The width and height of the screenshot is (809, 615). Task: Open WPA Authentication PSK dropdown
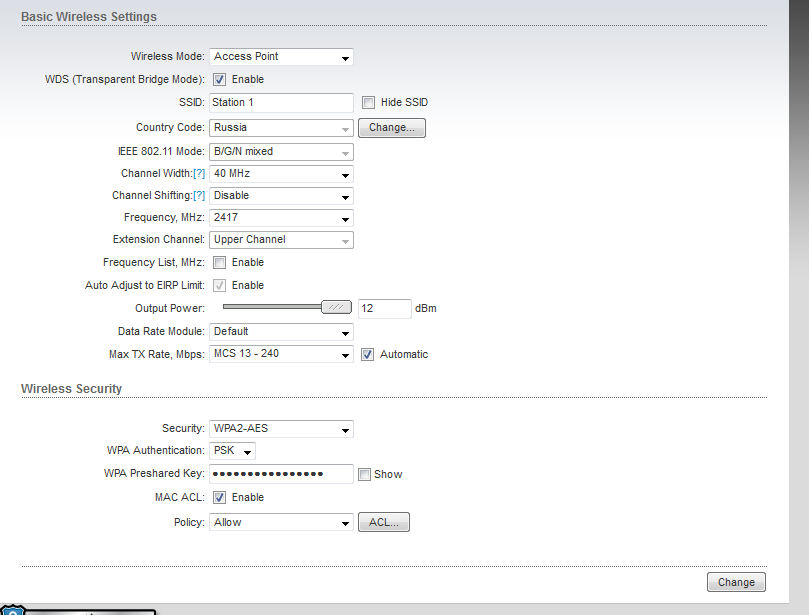point(232,451)
